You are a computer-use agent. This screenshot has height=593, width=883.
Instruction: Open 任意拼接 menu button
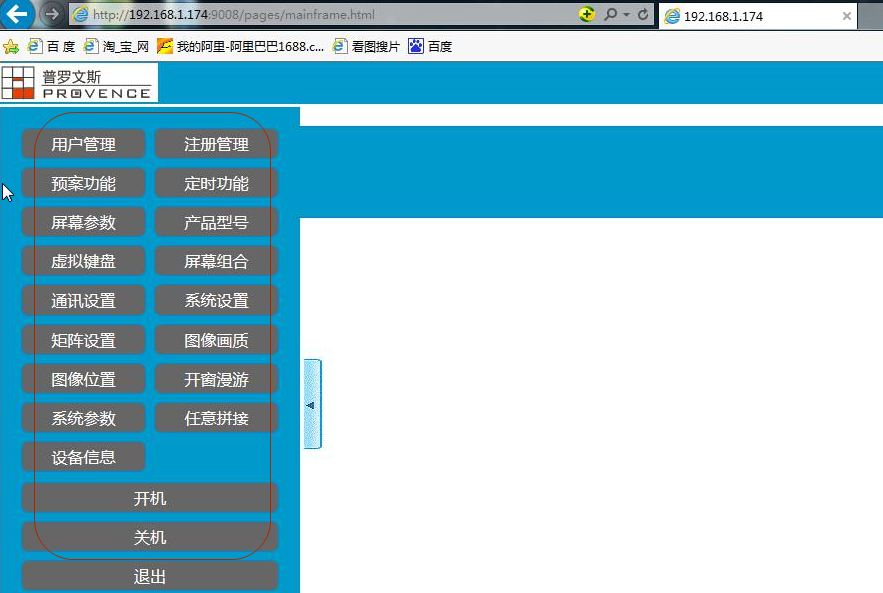point(216,418)
